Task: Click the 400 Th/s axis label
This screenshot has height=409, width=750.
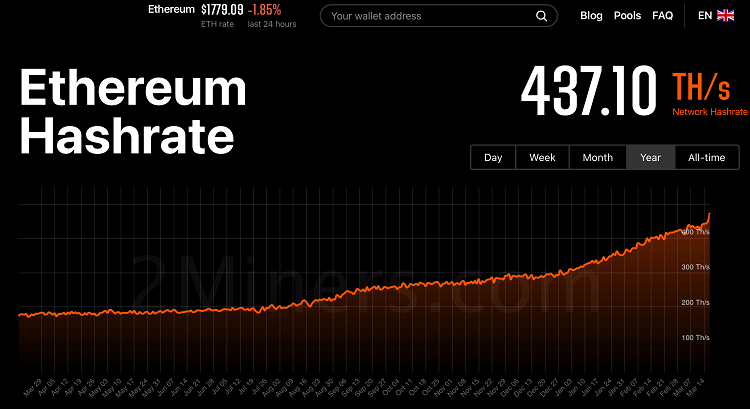Action: coord(695,232)
